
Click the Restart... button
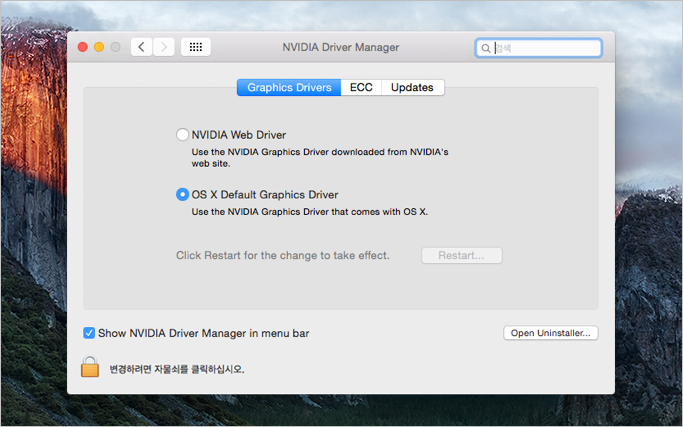[x=462, y=255]
